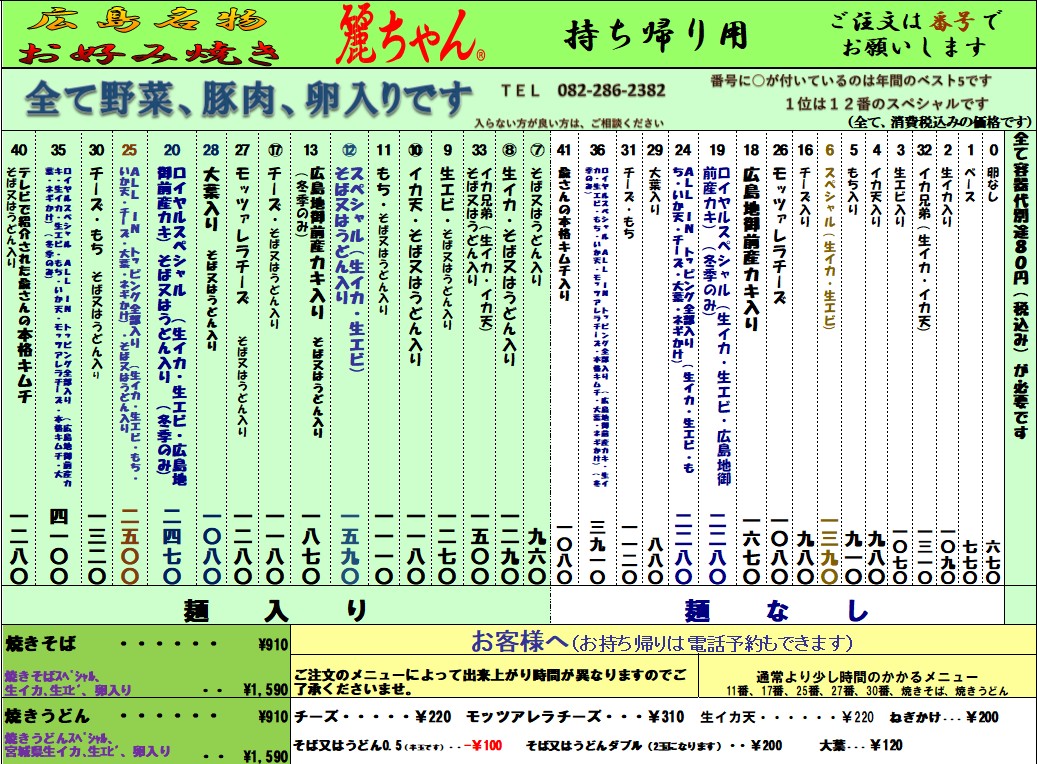Select menu number 30 column header
The image size is (1037, 764).
point(97,150)
